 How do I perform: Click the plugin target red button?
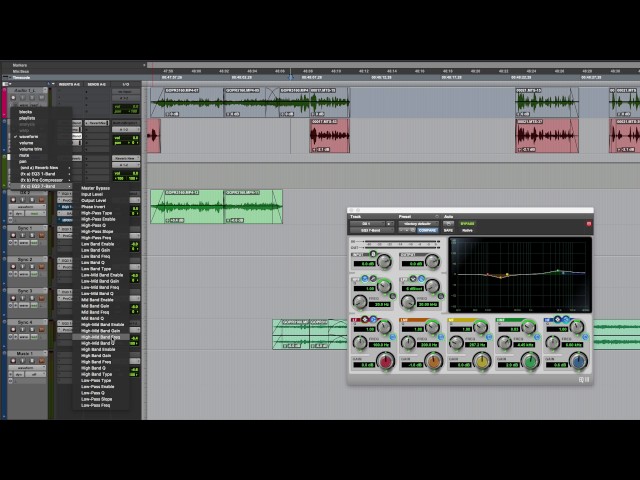point(589,224)
